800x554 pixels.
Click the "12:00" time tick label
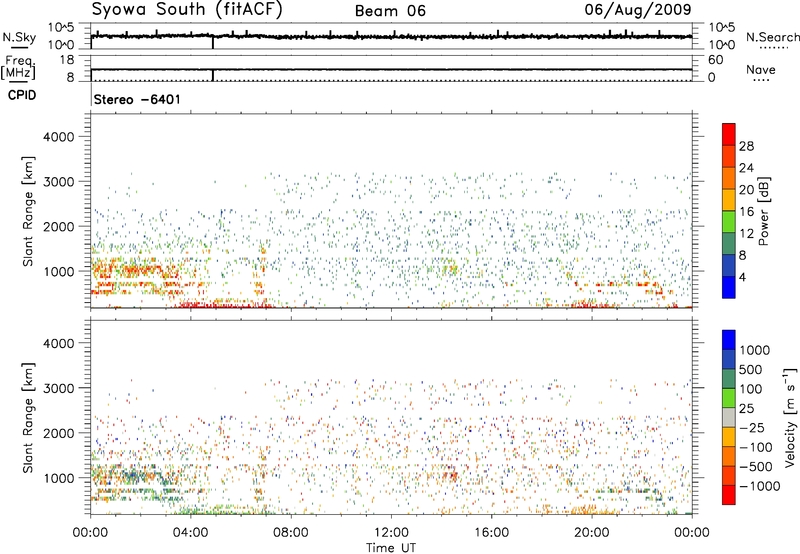(391, 533)
